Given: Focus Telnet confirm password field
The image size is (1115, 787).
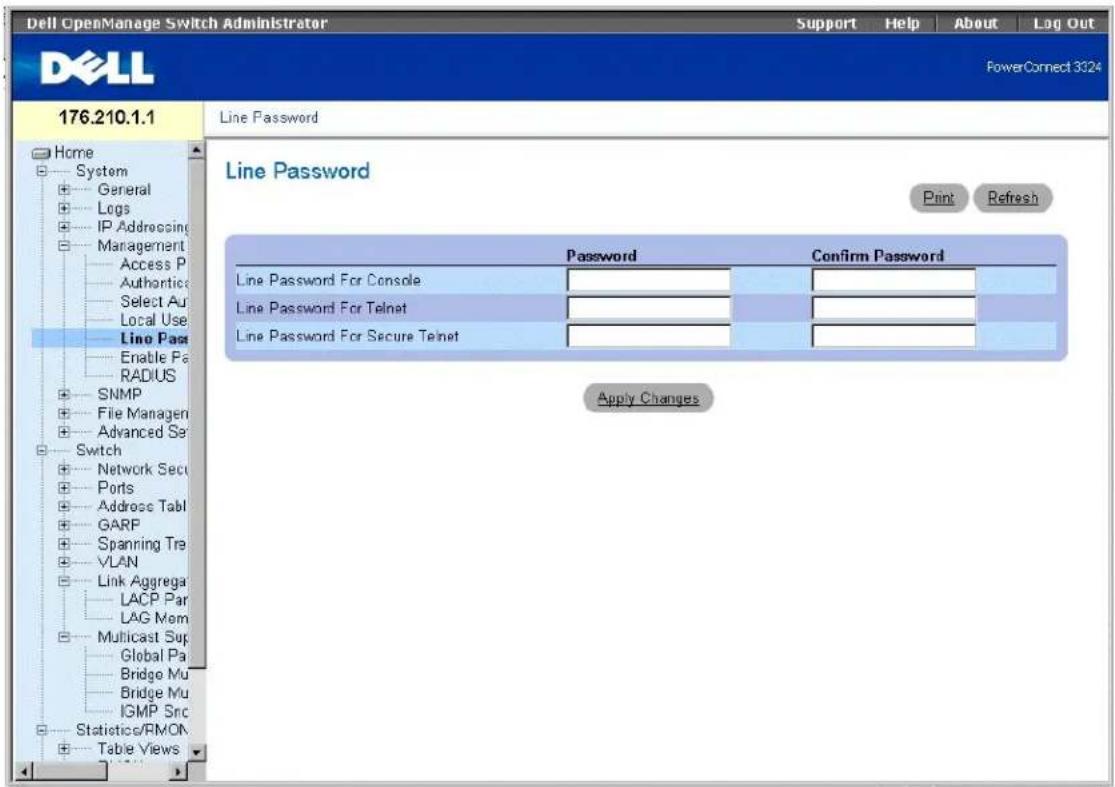Looking at the screenshot, I should [x=894, y=308].
